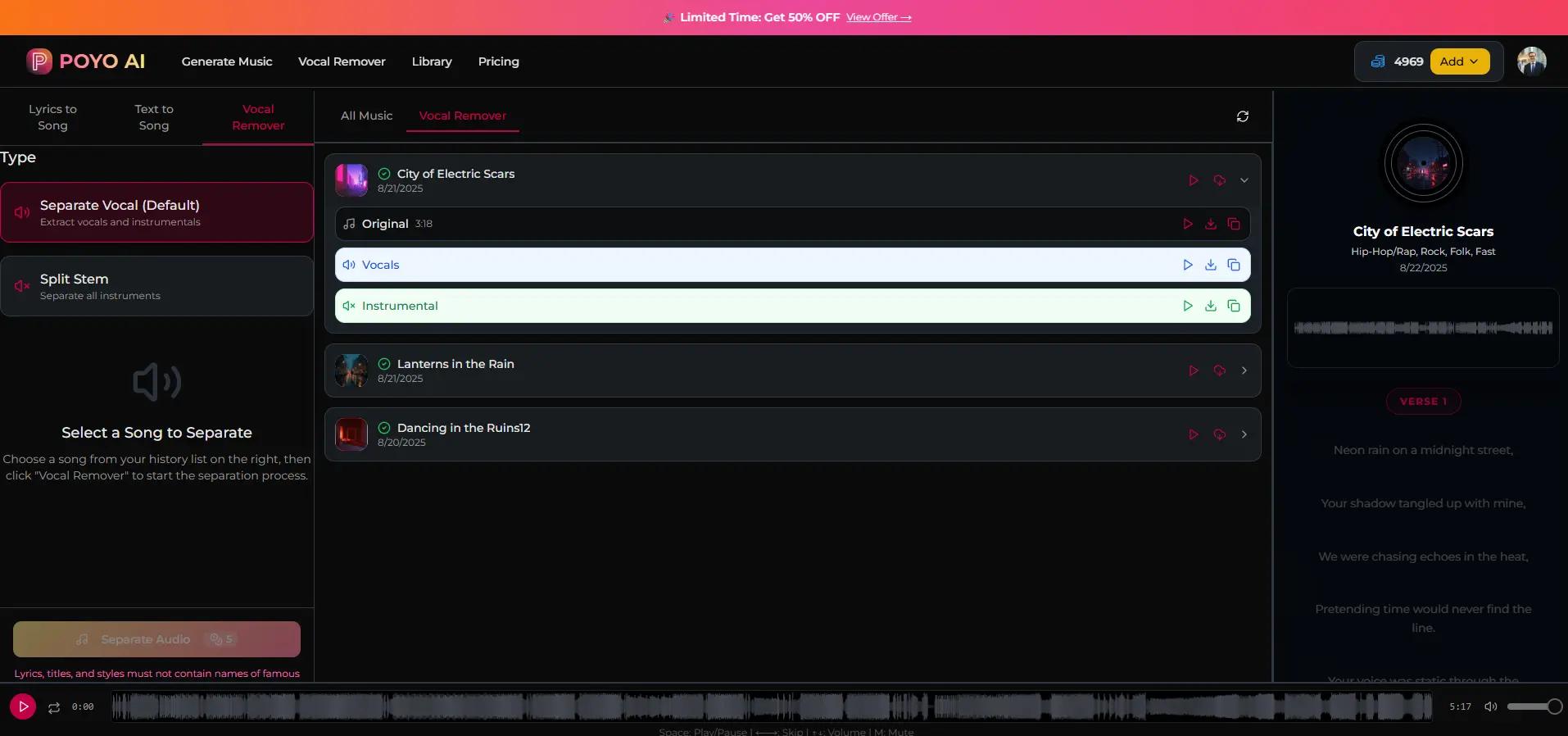Screen dimensions: 1568x736
Task: Click the 4969 credits count
Action: pyautogui.click(x=1408, y=61)
